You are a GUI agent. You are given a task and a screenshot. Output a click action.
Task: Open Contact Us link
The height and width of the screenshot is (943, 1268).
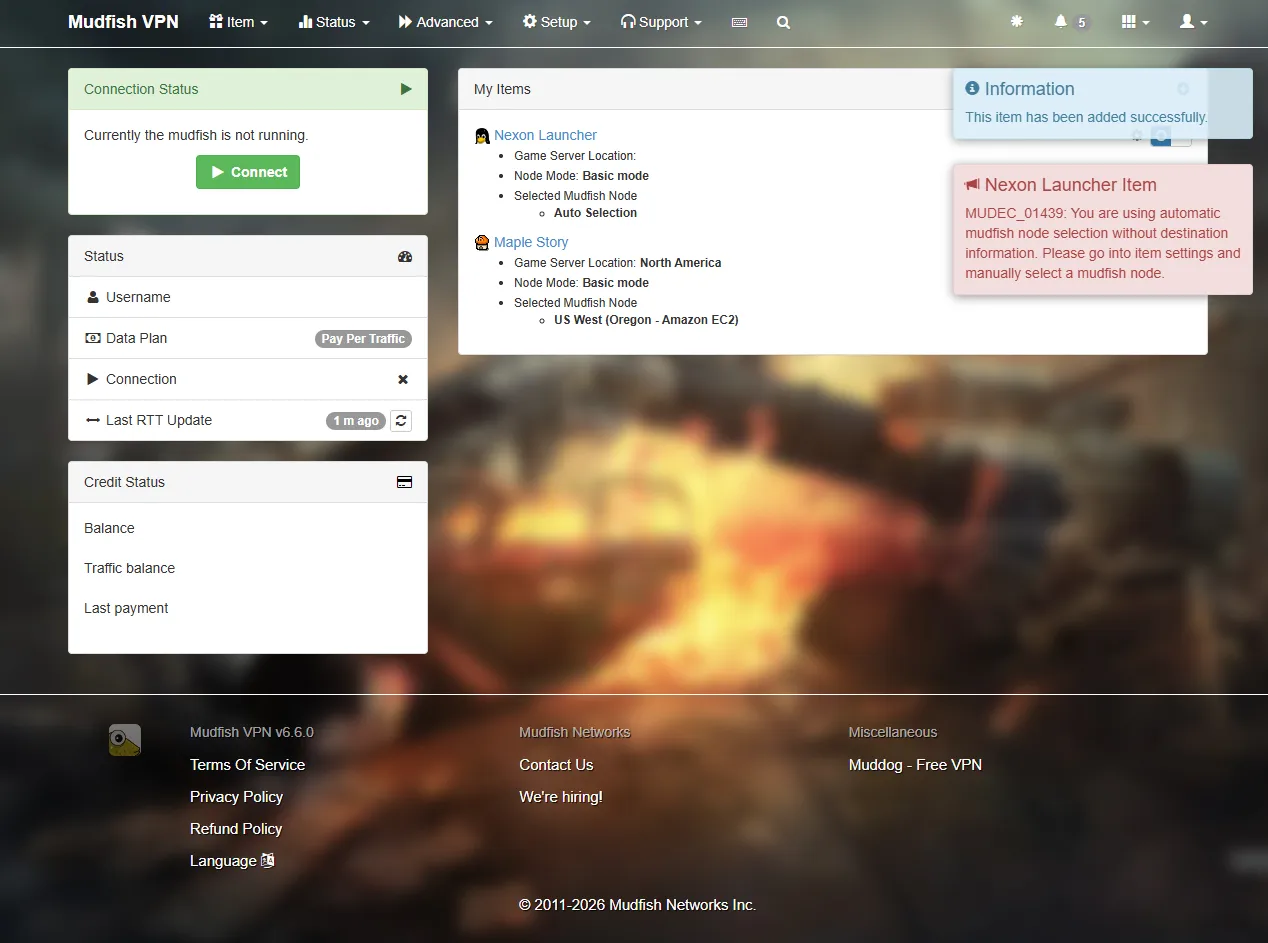(x=556, y=765)
